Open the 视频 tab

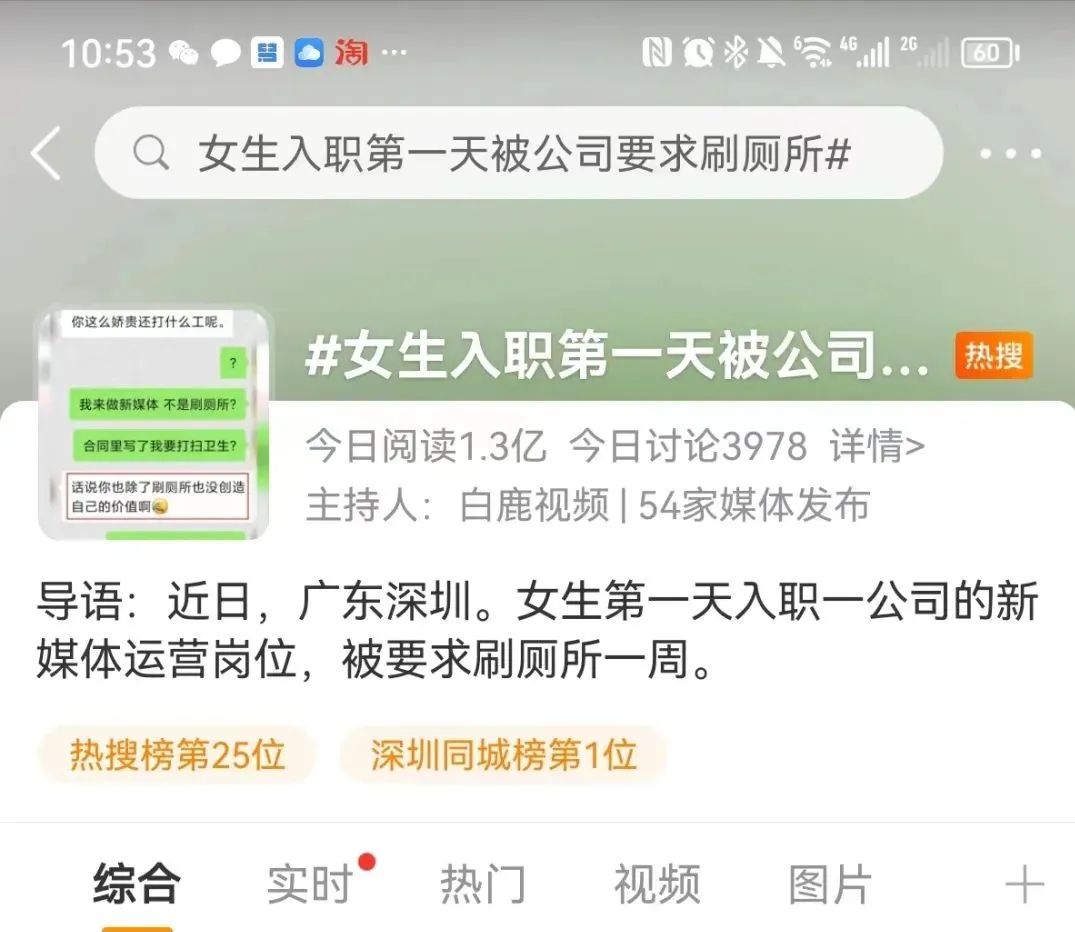click(657, 884)
